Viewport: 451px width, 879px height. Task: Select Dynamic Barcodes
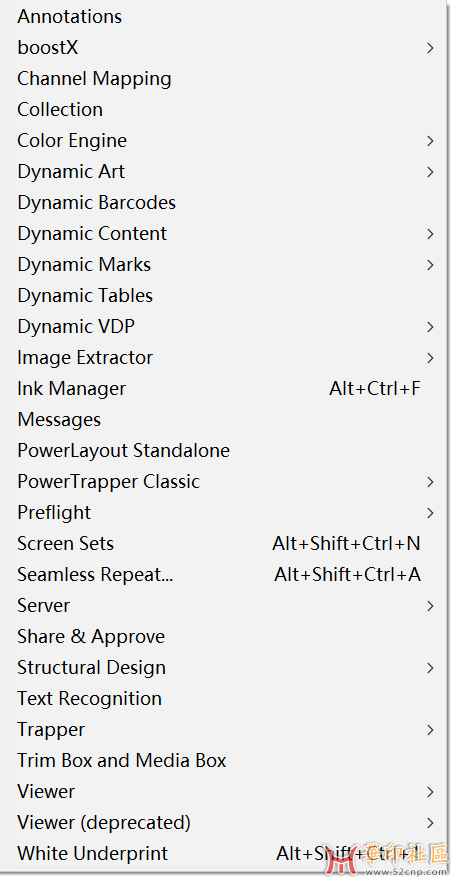pos(224,203)
